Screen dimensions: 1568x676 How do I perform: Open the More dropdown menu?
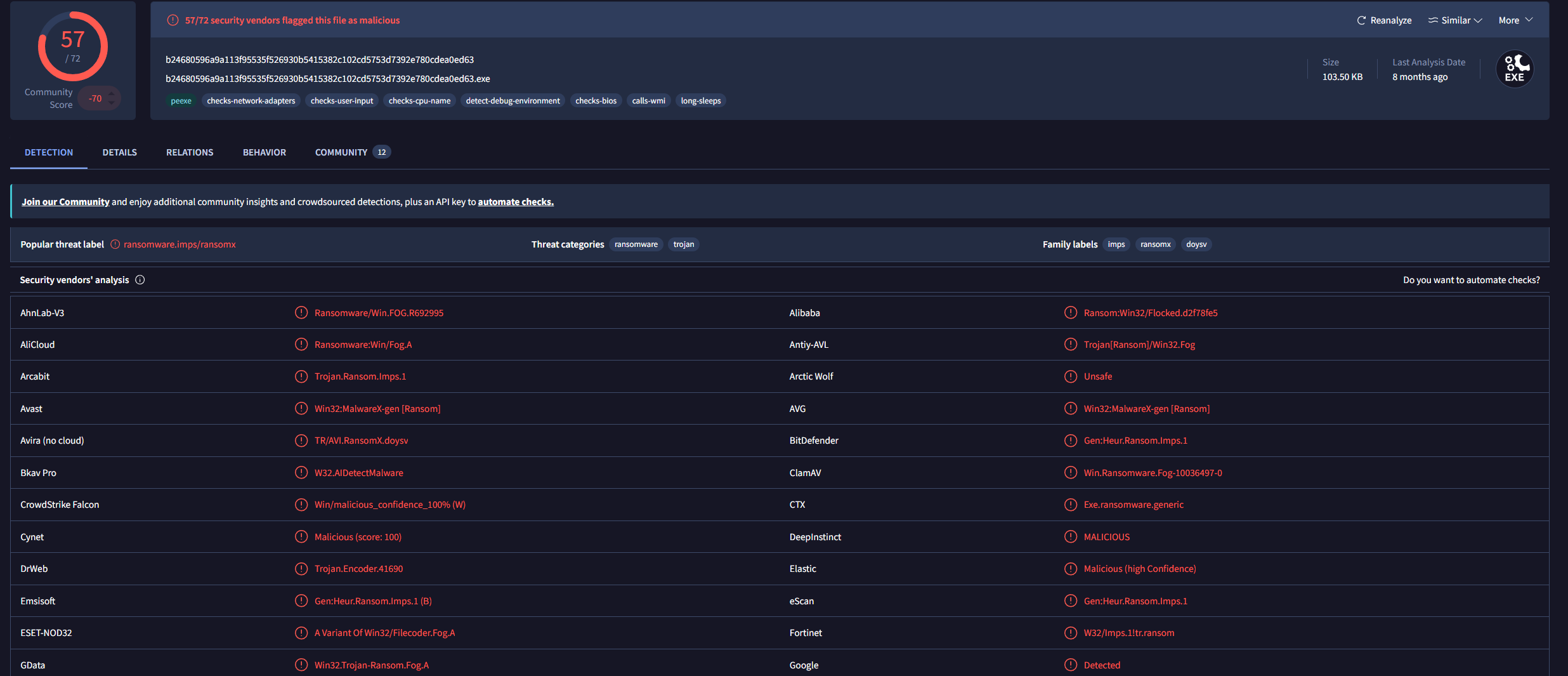(1516, 20)
